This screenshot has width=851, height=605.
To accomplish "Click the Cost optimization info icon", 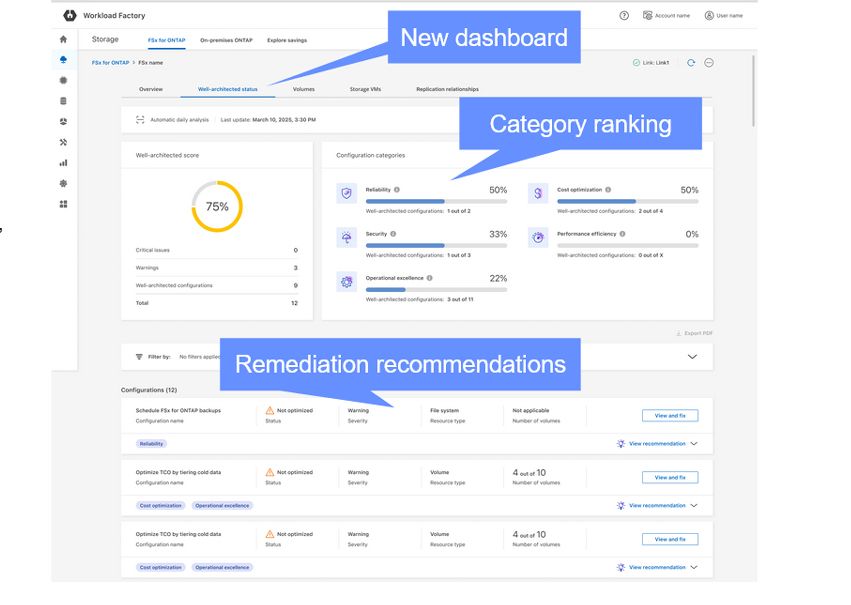I will (x=608, y=189).
